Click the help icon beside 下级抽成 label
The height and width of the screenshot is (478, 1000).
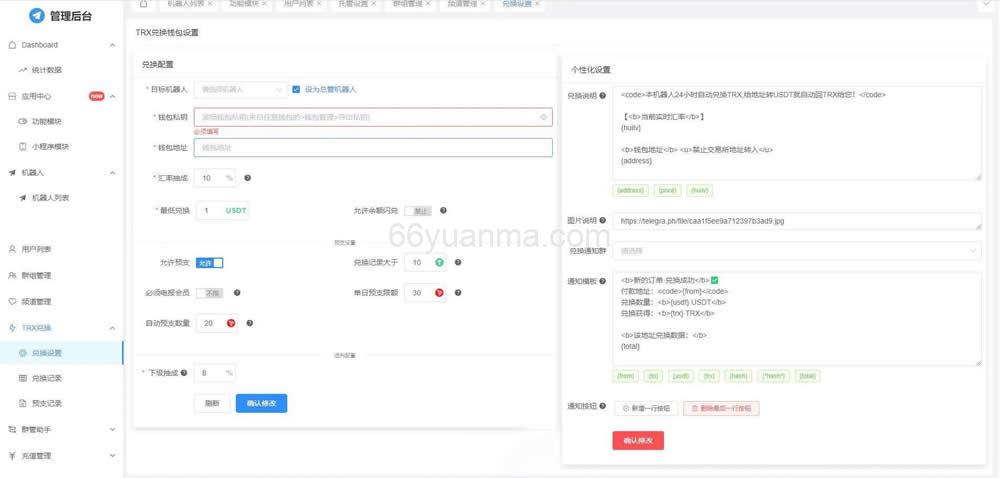[x=184, y=373]
